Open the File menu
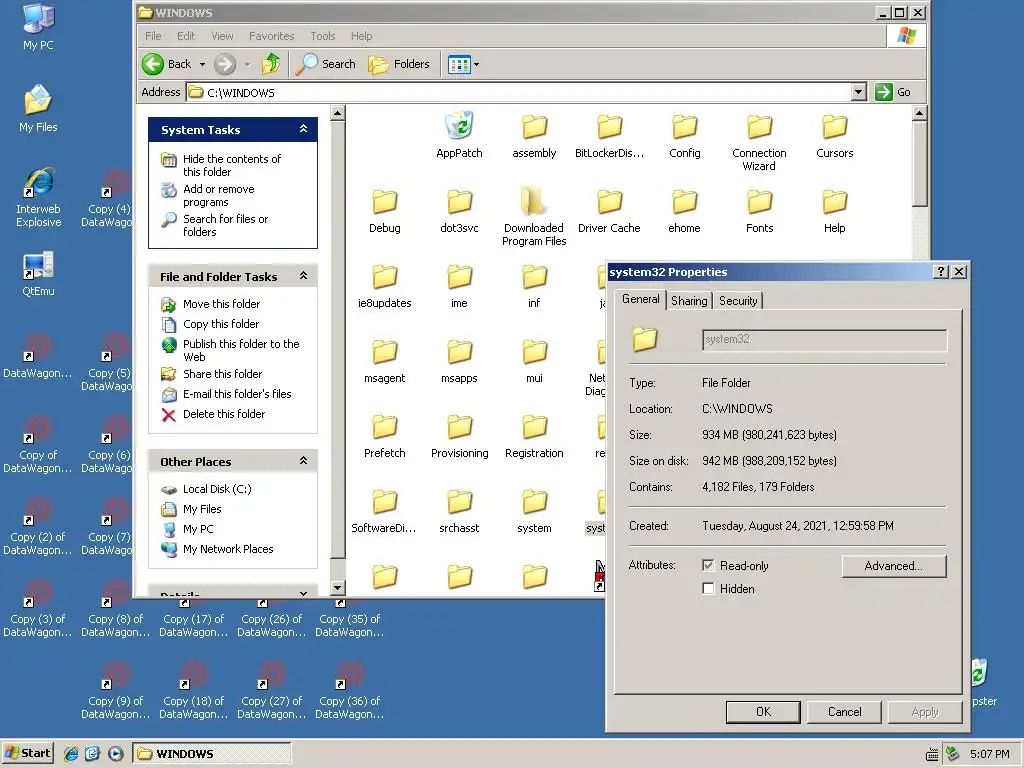Image resolution: width=1024 pixels, height=768 pixels. click(153, 36)
